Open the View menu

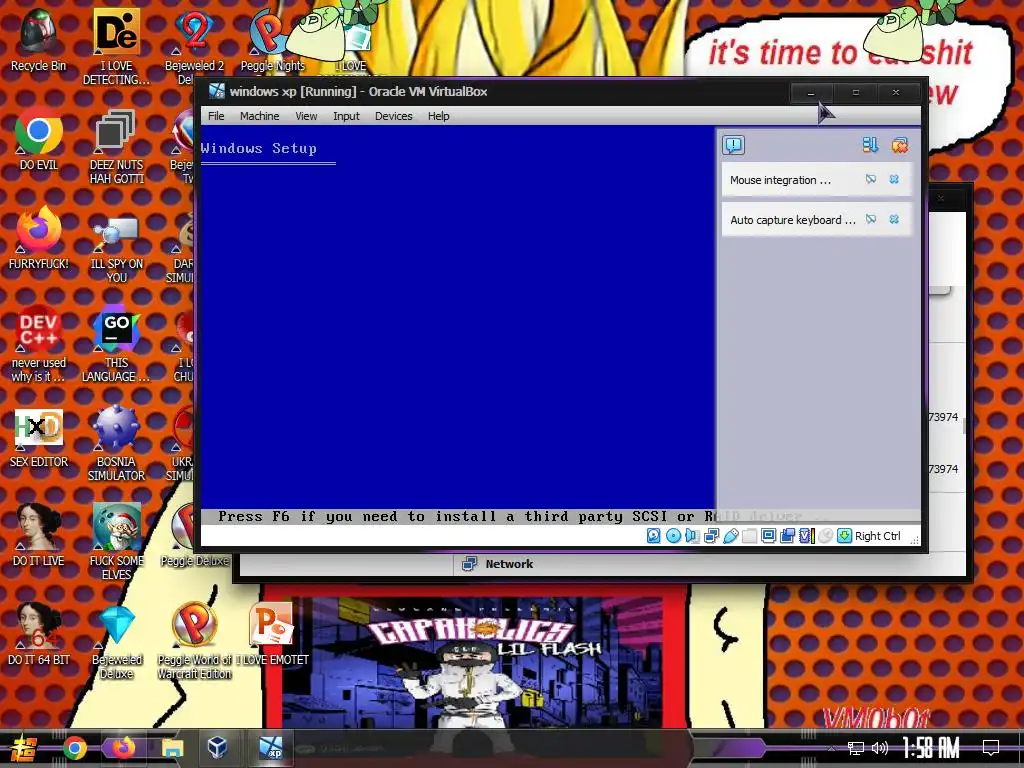(x=306, y=116)
